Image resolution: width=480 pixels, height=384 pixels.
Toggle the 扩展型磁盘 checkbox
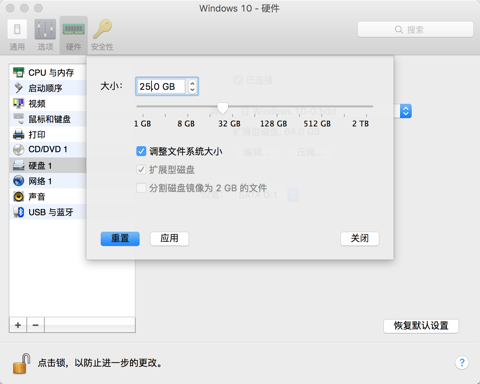click(141, 170)
